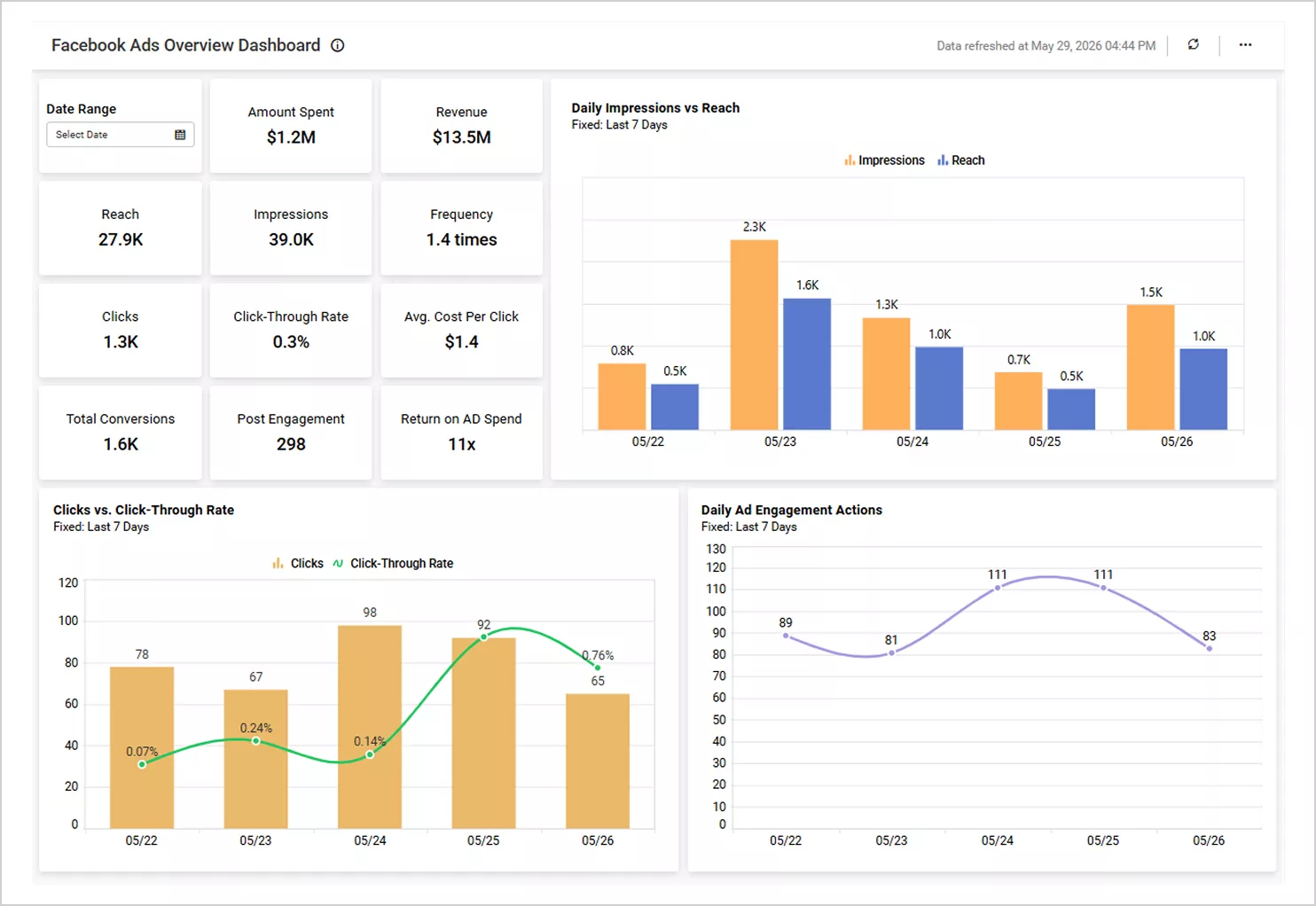Click the 1.5K impressions bar for 05/26
Screen dimensions: 1316x906
pyautogui.click(x=1150, y=368)
